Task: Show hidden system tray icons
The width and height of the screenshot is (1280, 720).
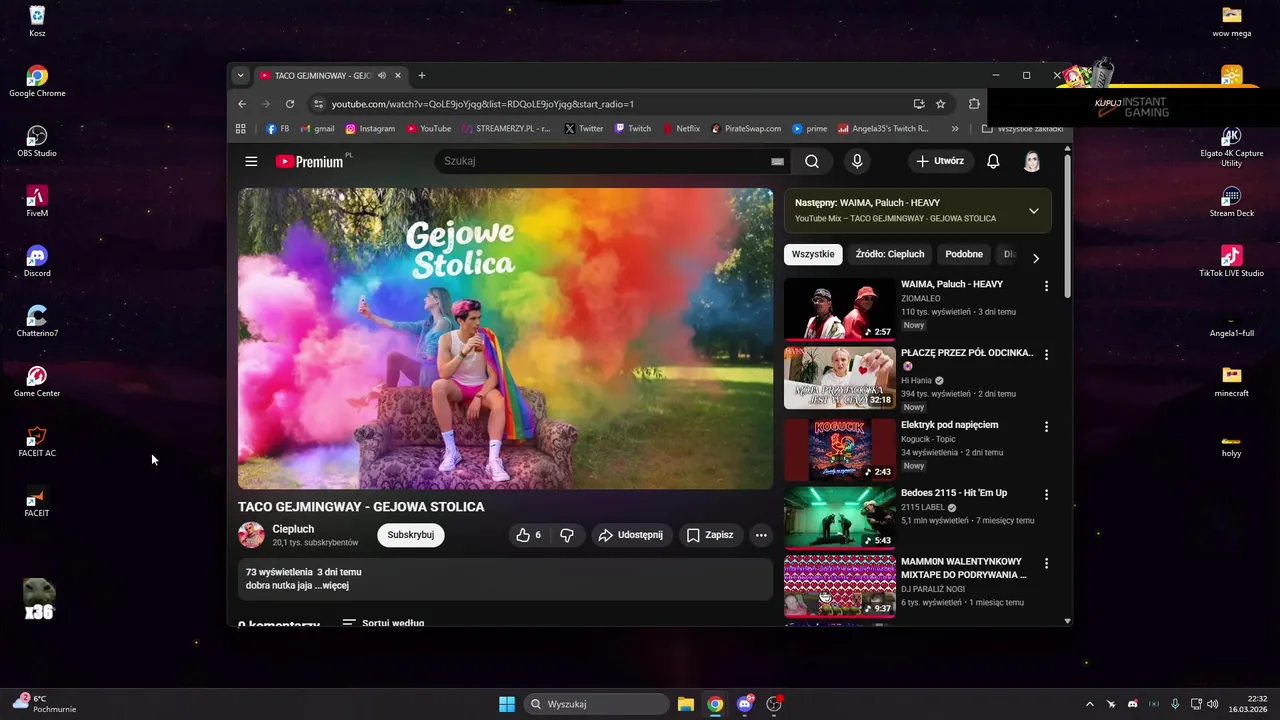Action: 1090,704
